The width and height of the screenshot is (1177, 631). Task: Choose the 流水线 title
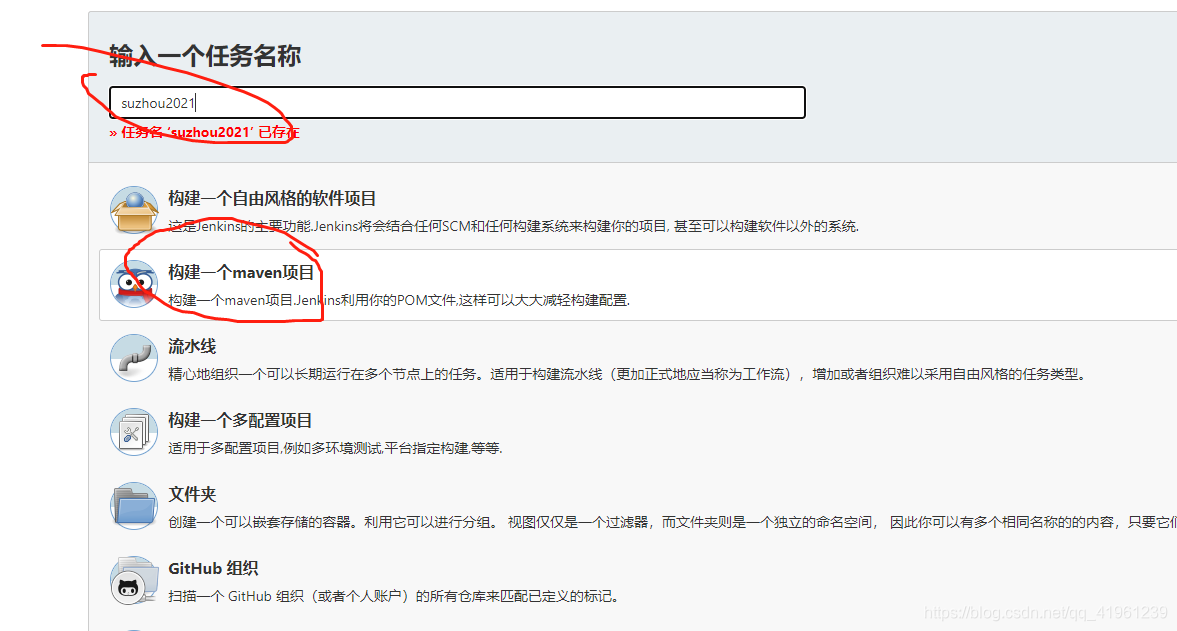tap(192, 346)
